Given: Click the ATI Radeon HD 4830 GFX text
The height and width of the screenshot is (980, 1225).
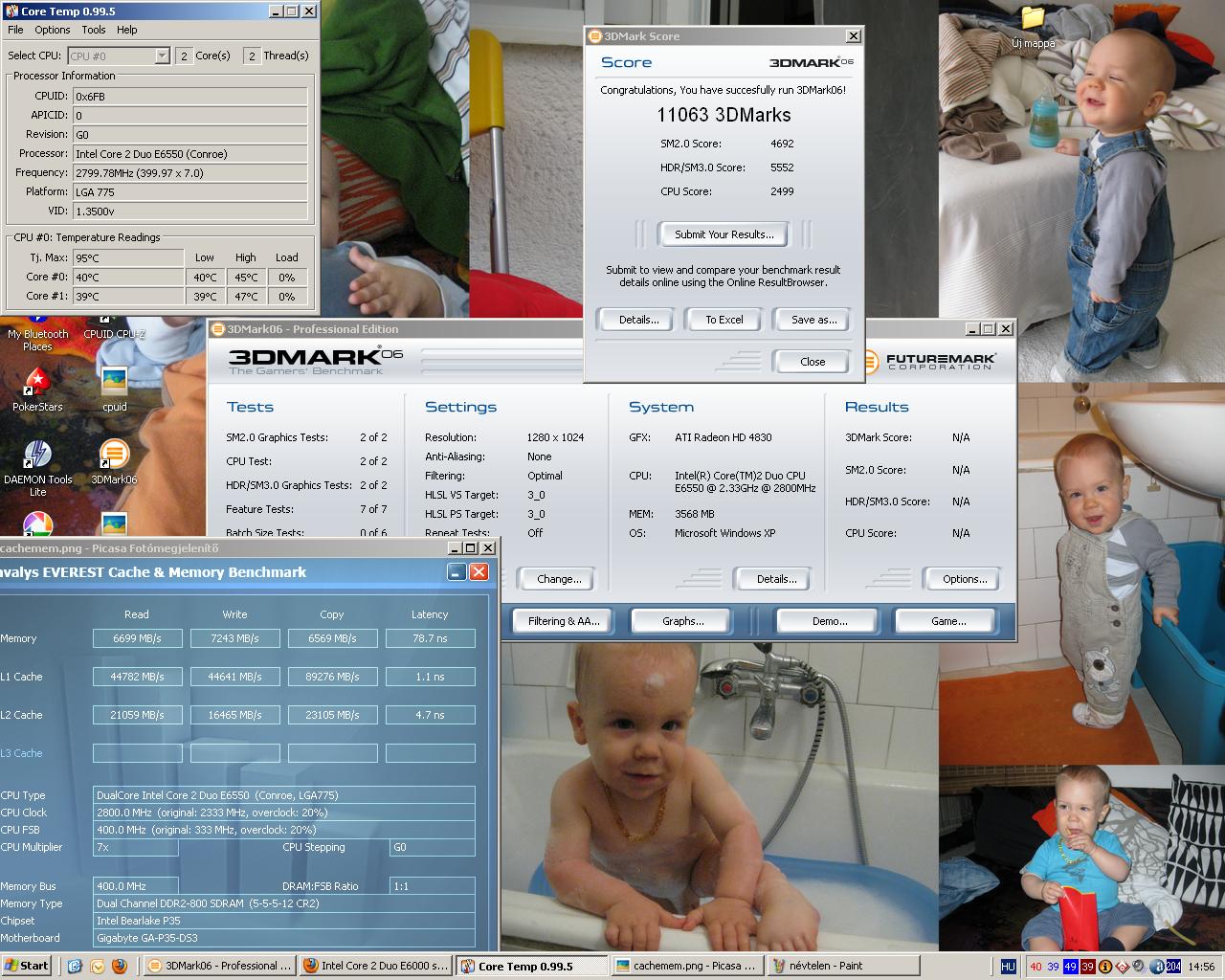Looking at the screenshot, I should pyautogui.click(x=723, y=437).
